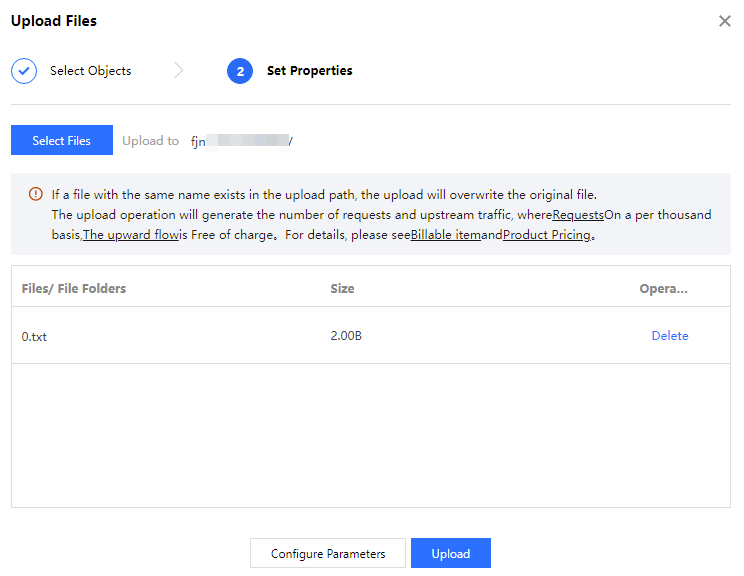Screen dimensions: 744x576
Task: Visit the Product Pricing link
Action: [x=546, y=235]
